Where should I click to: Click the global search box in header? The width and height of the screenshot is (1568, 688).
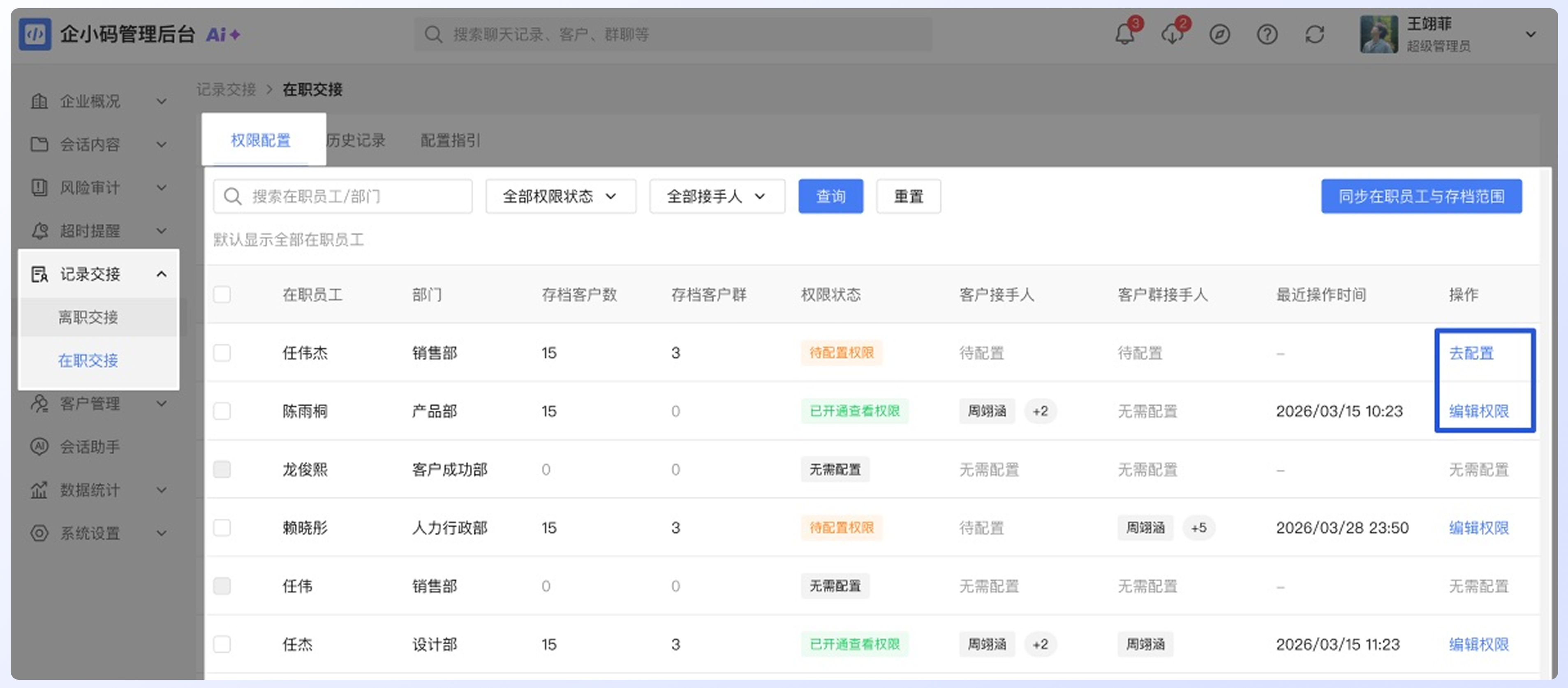point(673,34)
